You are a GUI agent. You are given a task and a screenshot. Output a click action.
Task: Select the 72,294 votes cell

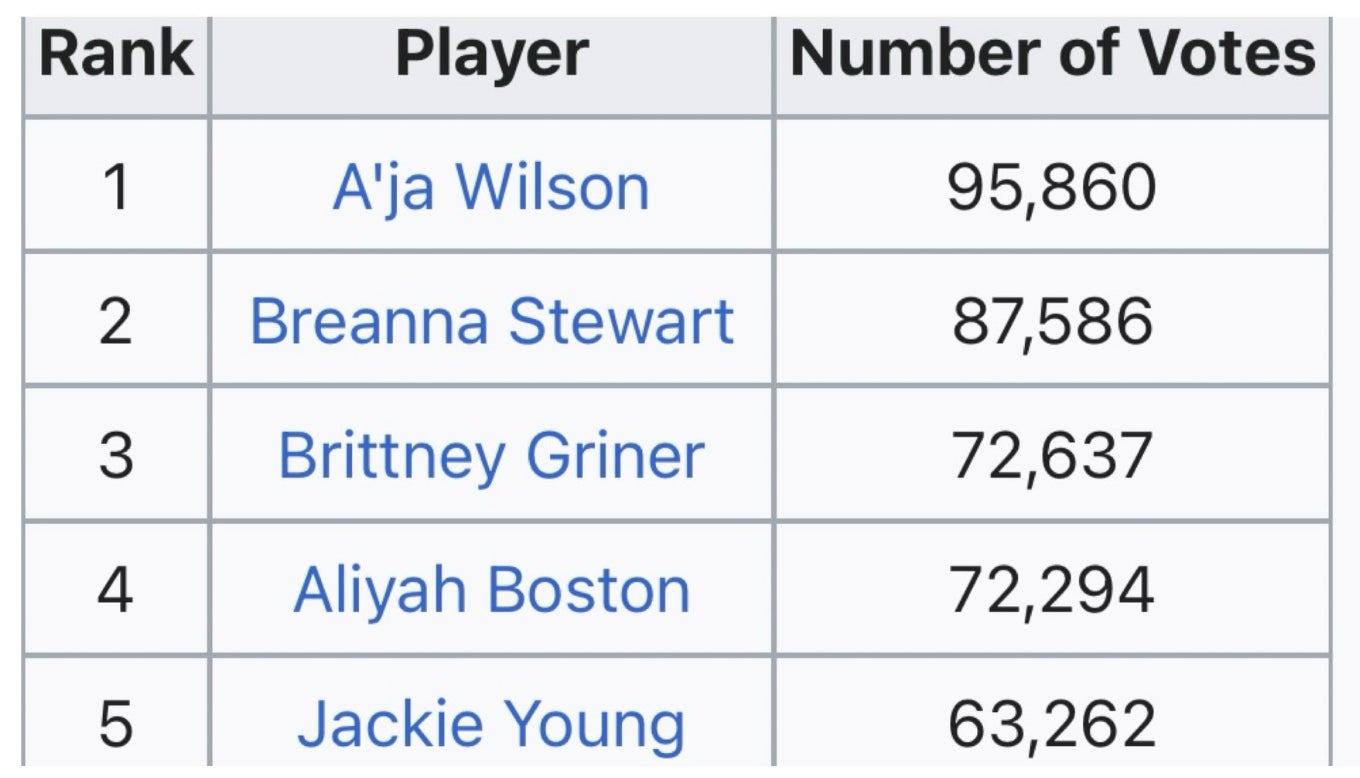point(1052,589)
